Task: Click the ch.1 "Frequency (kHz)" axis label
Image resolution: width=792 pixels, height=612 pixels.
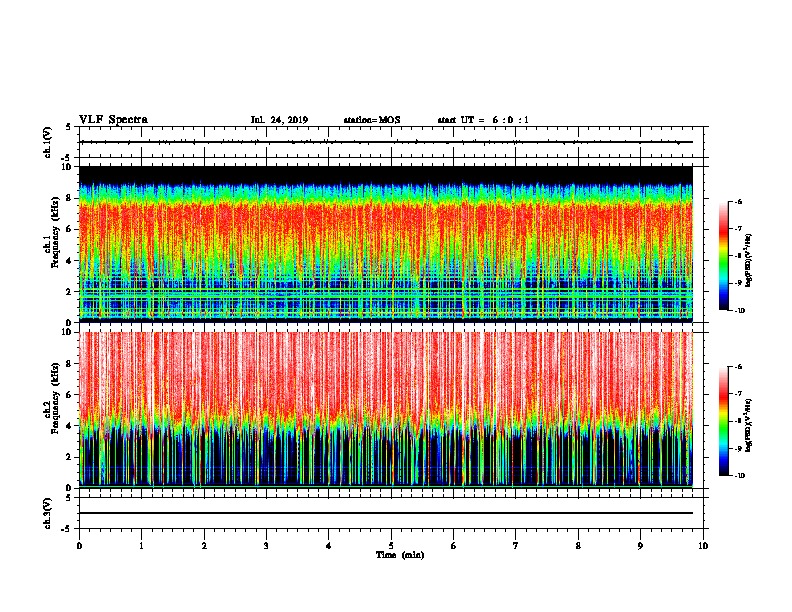Action: click(55, 230)
